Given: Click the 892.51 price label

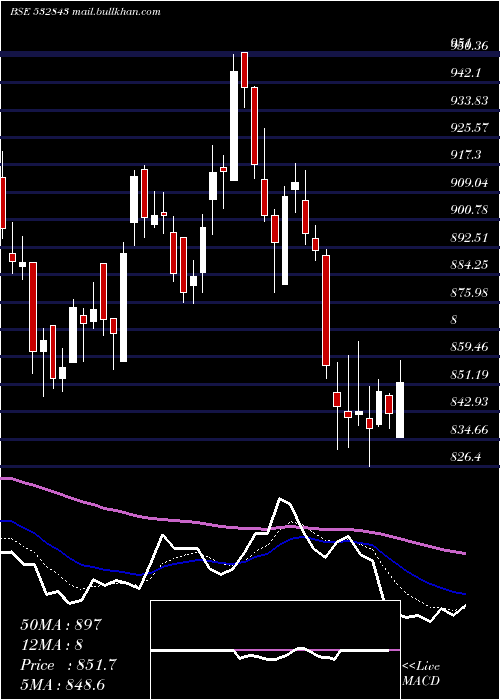Looking at the screenshot, I should coord(469,238).
